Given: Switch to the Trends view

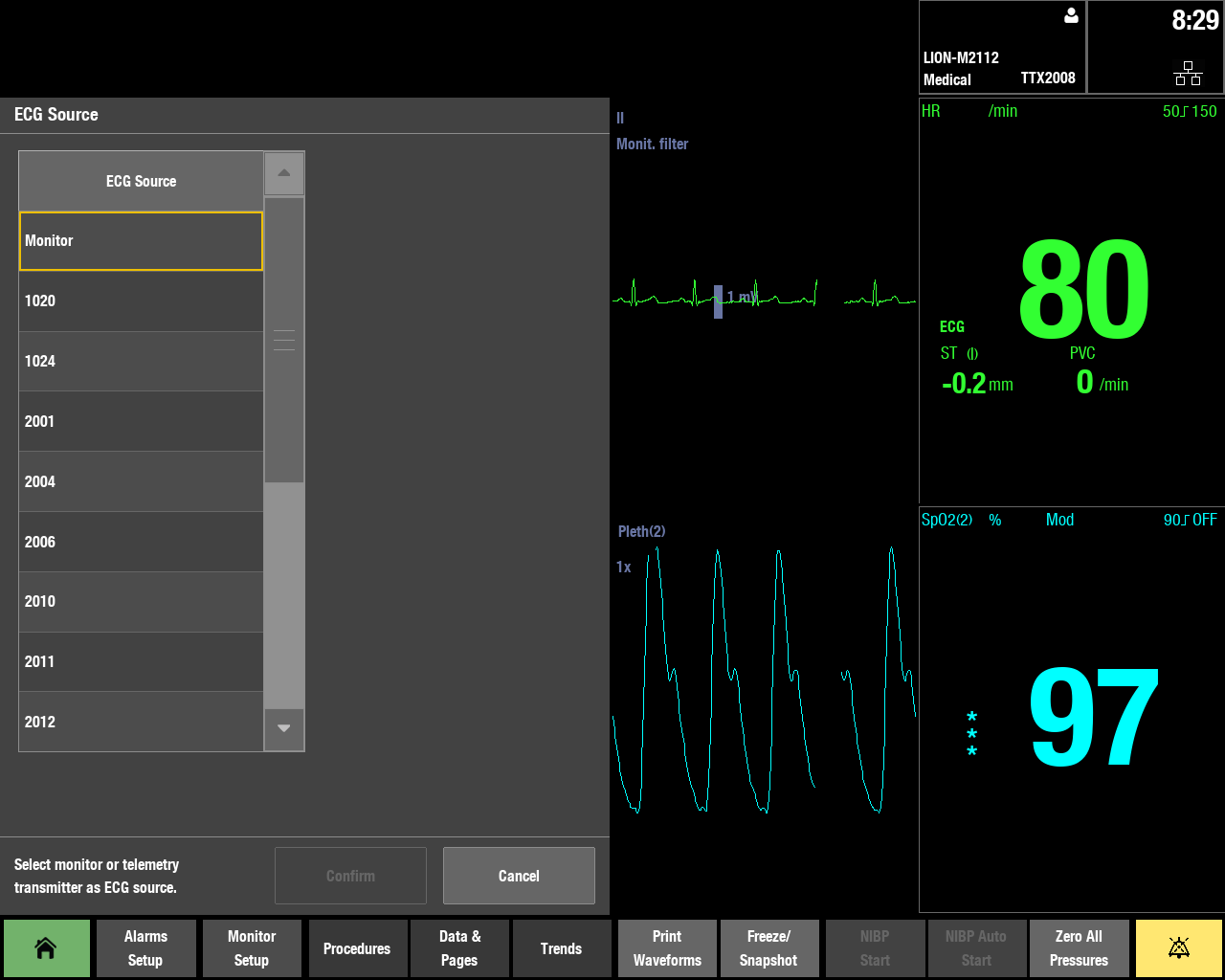Looking at the screenshot, I should click(x=561, y=947).
